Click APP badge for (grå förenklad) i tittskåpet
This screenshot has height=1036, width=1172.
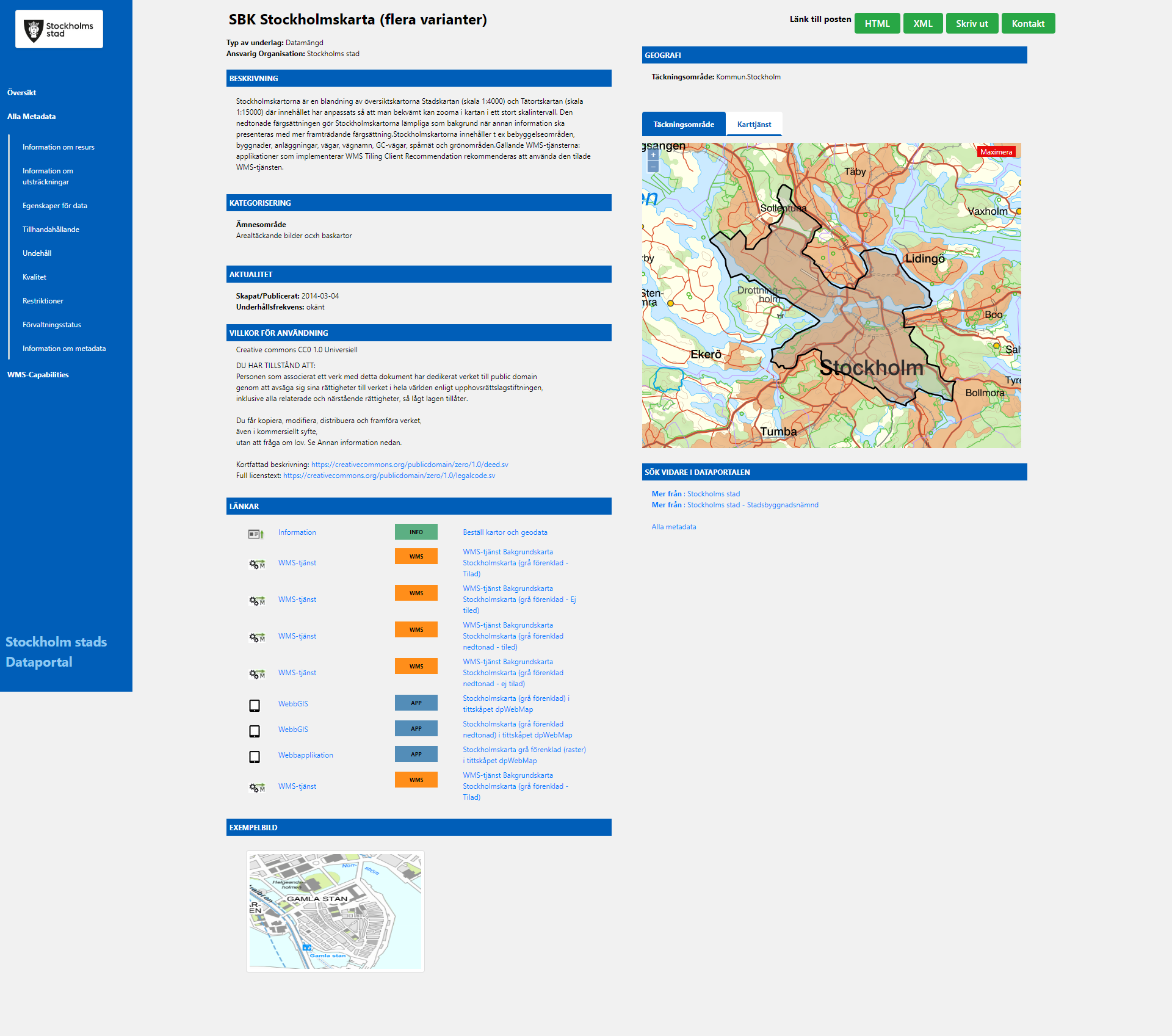pyautogui.click(x=416, y=703)
